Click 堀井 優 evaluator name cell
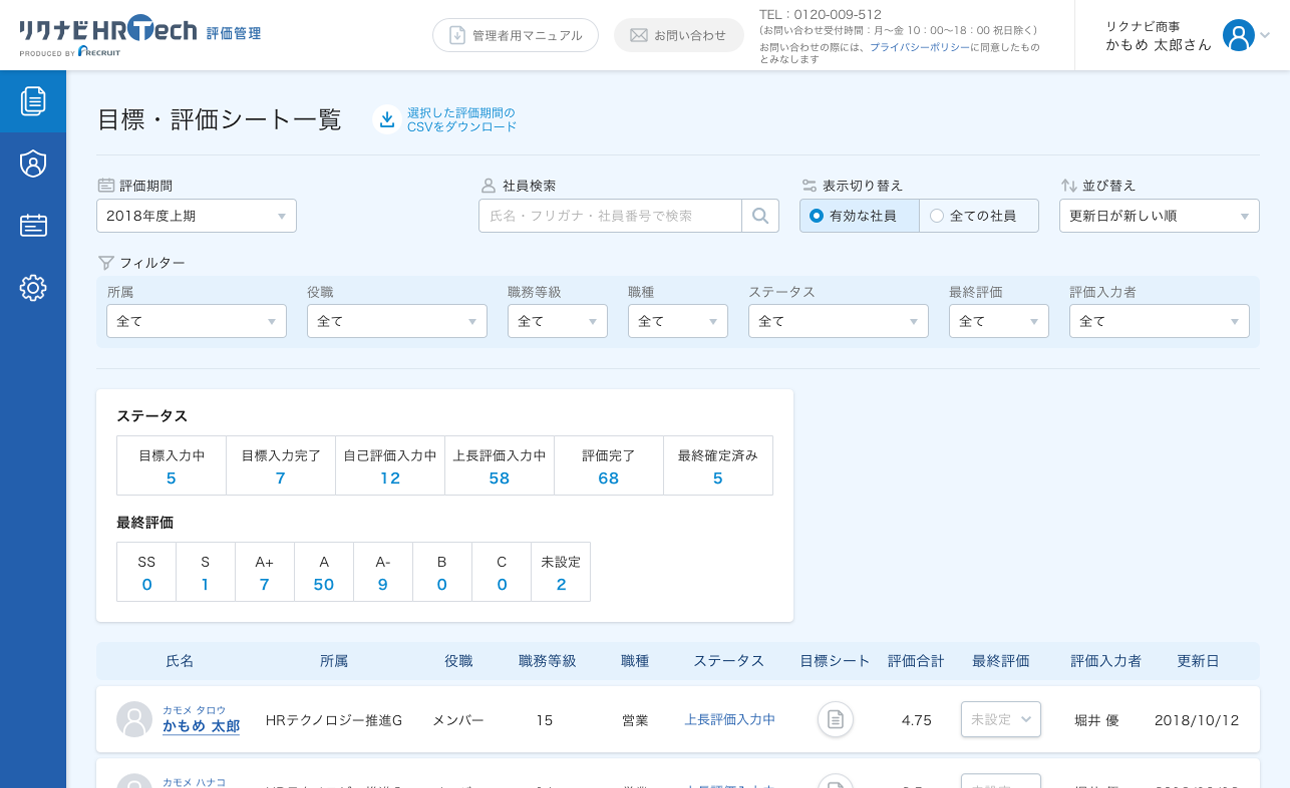Screen dimensions: 1290x788 click(x=1097, y=720)
